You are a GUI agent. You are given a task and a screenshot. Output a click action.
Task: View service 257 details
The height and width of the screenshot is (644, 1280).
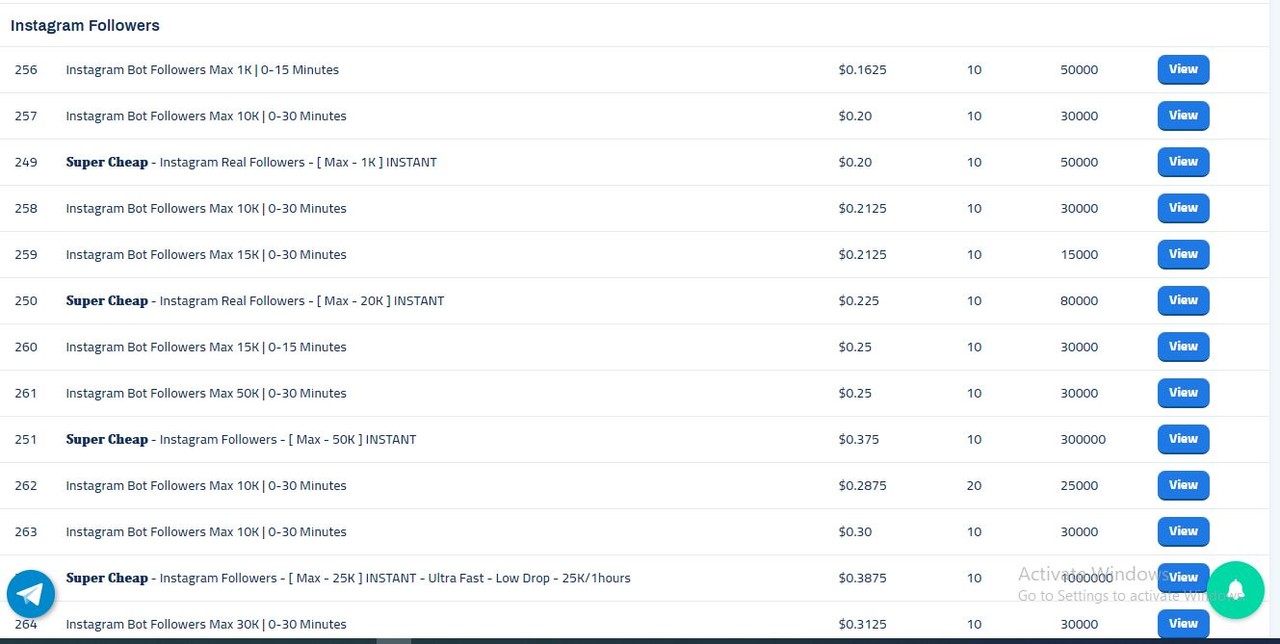pos(1183,116)
